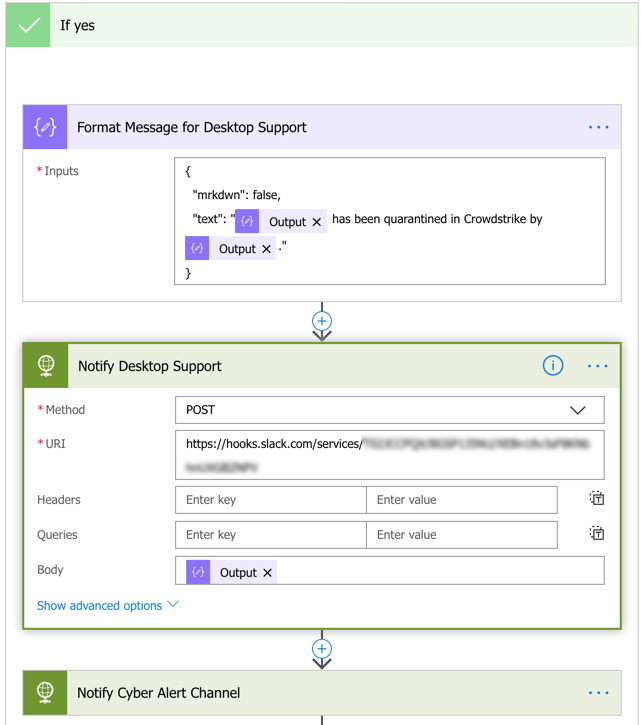Click the Headers Enter value field
The width and height of the screenshot is (642, 725).
(x=461, y=500)
